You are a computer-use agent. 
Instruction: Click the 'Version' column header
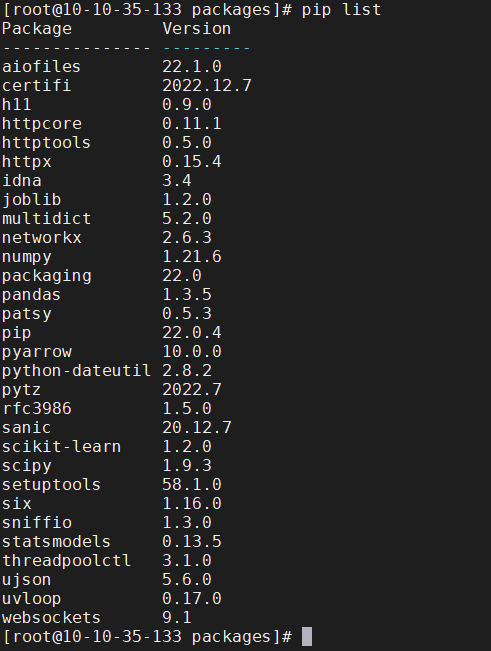click(x=197, y=29)
